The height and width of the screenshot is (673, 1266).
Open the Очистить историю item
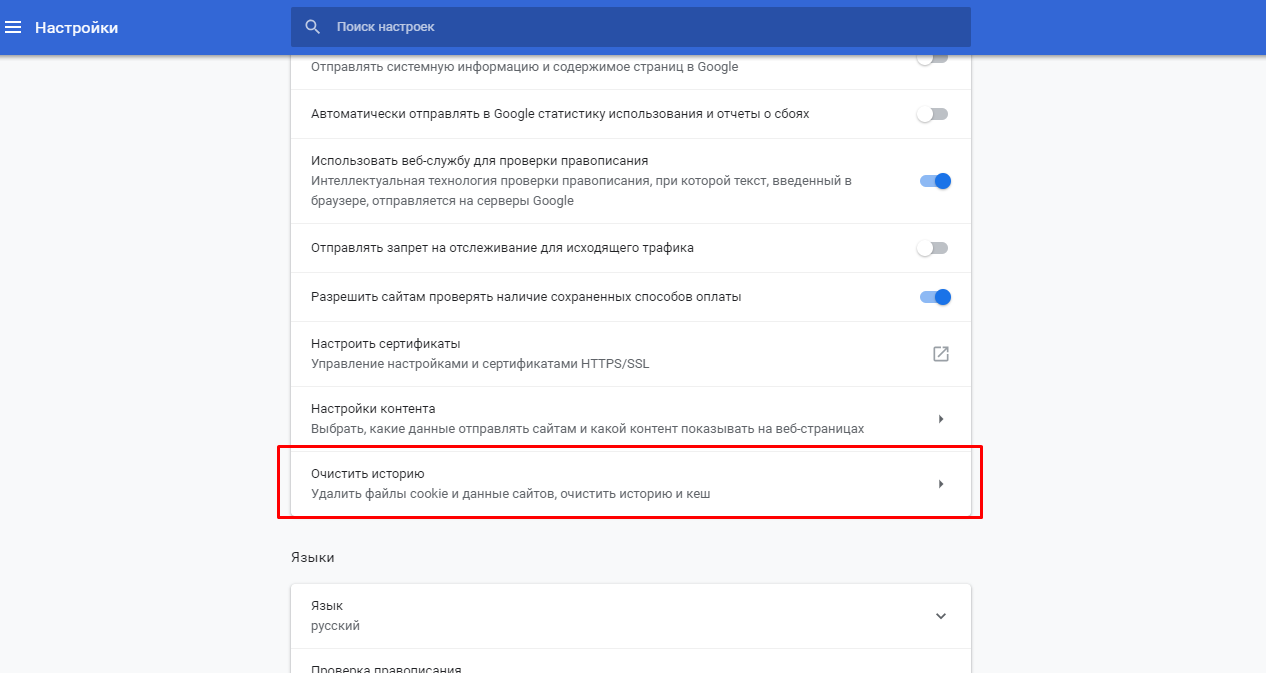tap(600, 484)
